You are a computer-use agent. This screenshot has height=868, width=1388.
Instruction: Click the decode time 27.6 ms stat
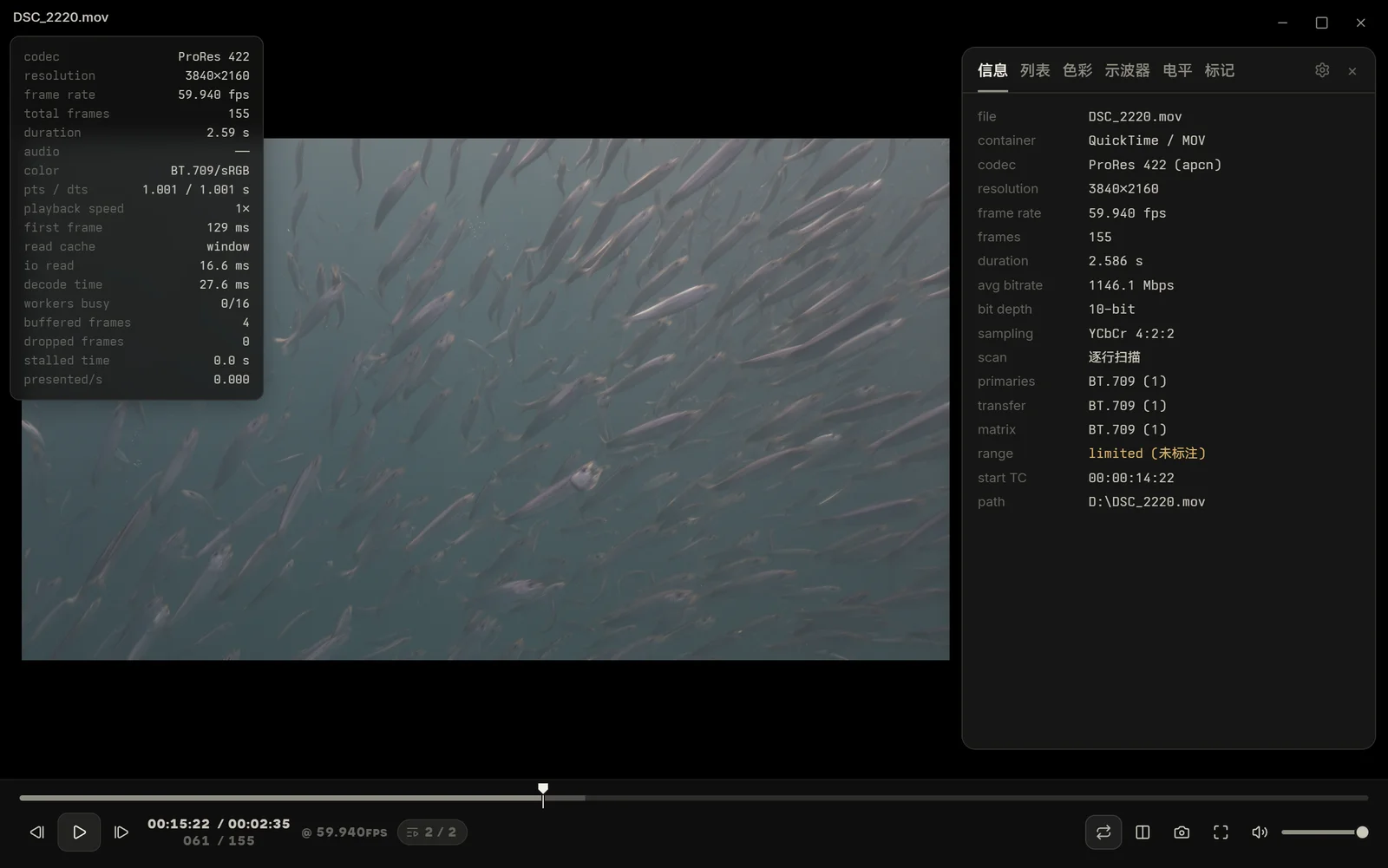(x=136, y=284)
